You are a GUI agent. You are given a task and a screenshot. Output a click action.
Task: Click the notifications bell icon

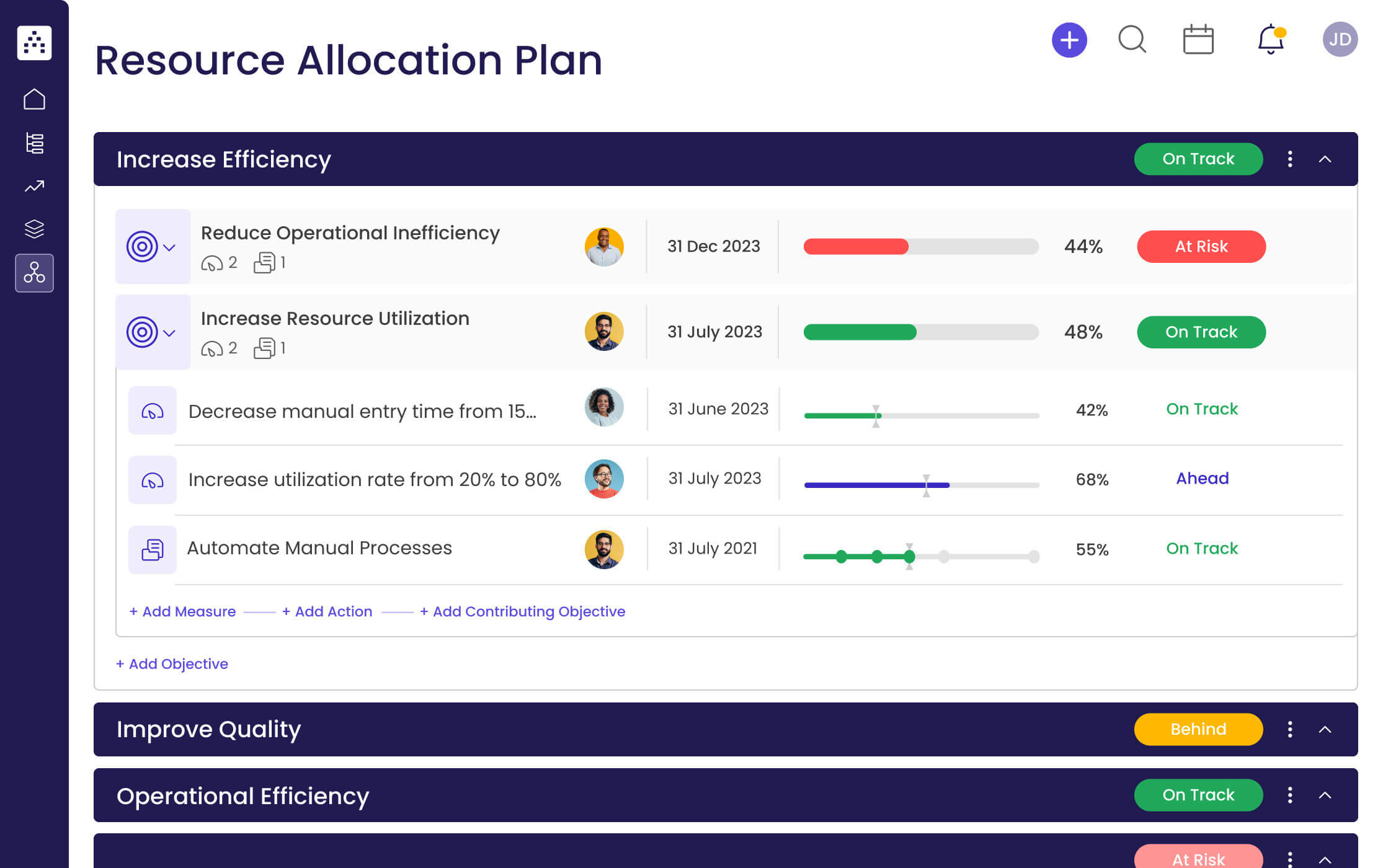pos(1271,40)
